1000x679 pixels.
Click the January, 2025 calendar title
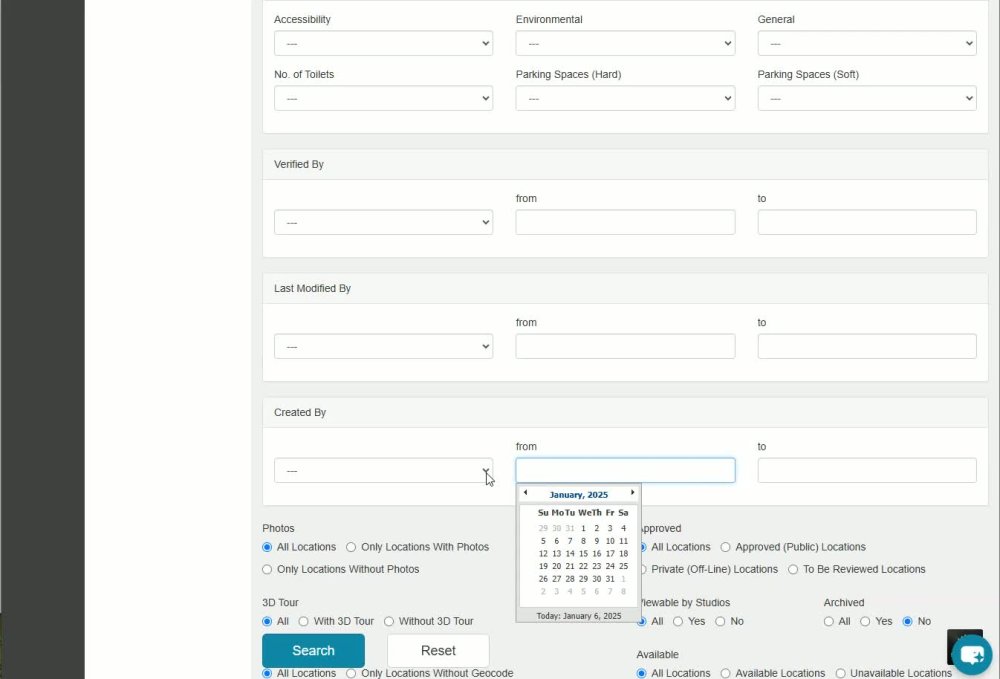(578, 495)
